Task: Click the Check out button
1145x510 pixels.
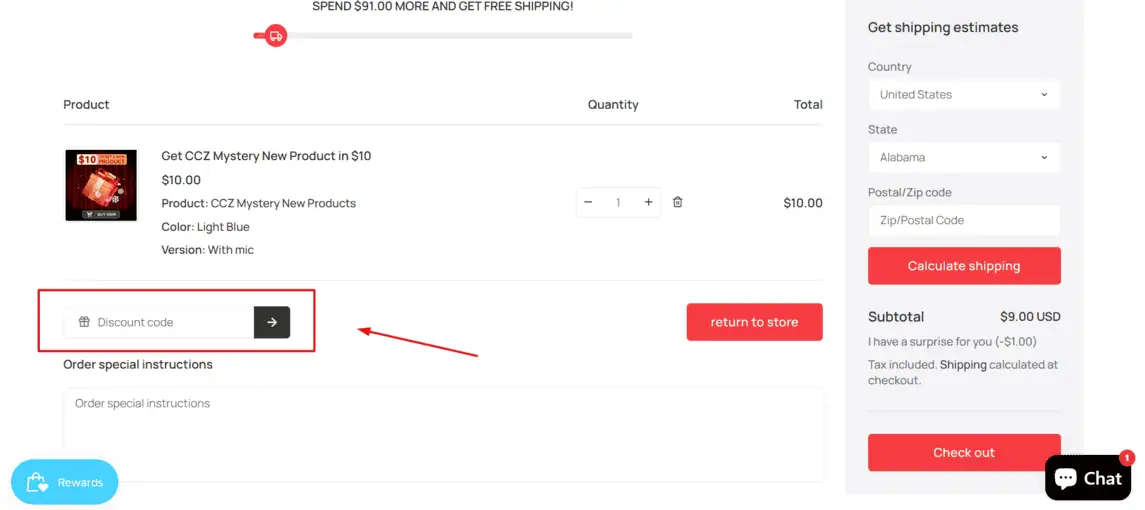Action: tap(964, 452)
